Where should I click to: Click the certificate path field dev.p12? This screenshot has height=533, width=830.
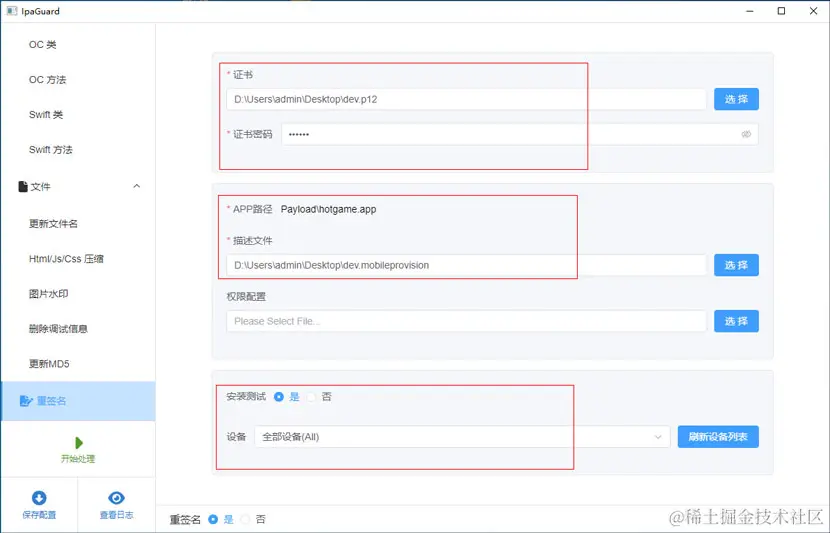click(x=466, y=100)
